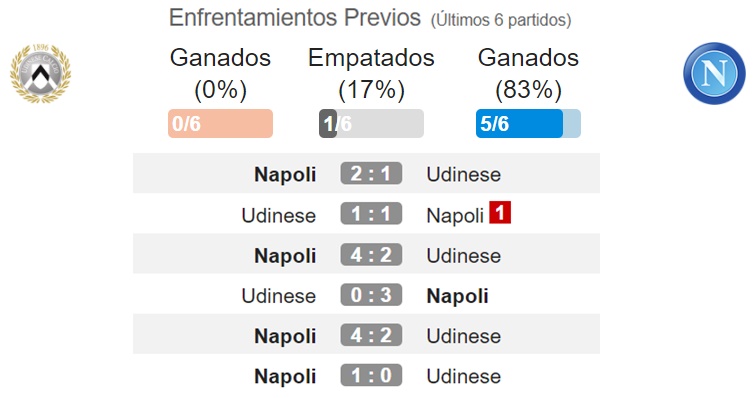Click the Empatados (17%) label
This screenshot has height=398, width=753.
coord(371,73)
